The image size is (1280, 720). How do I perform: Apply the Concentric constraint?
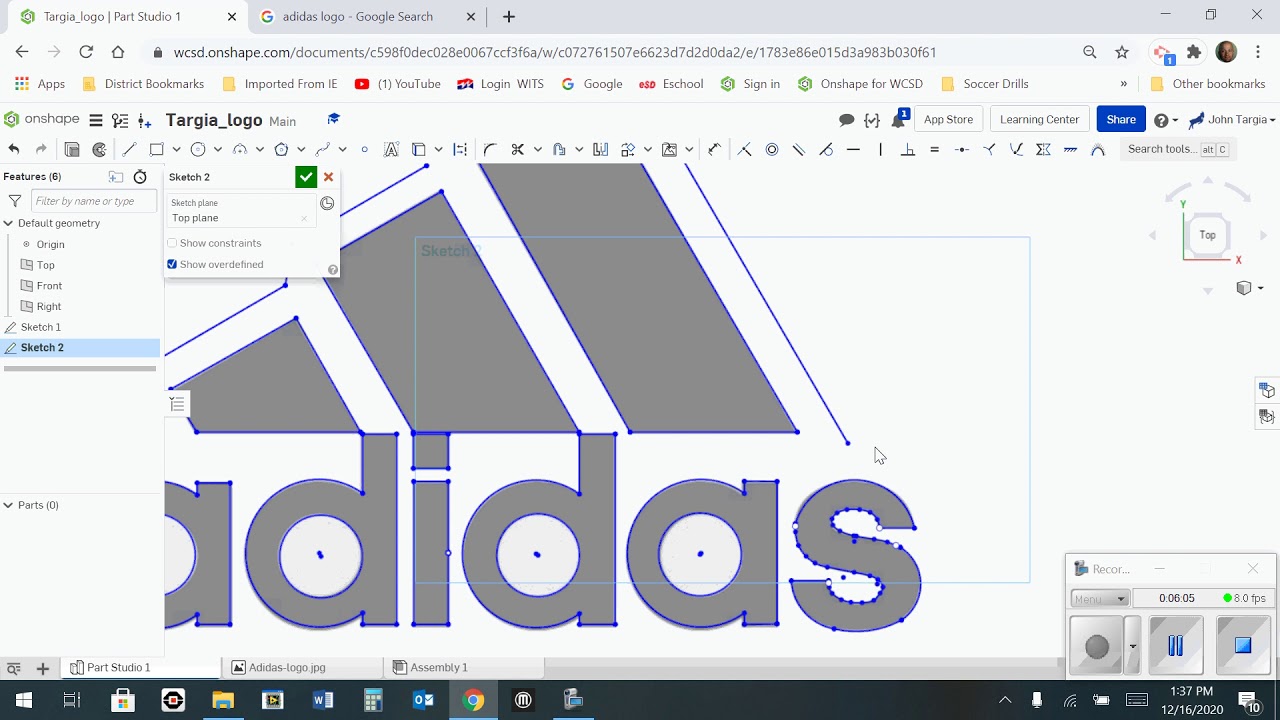coord(772,149)
